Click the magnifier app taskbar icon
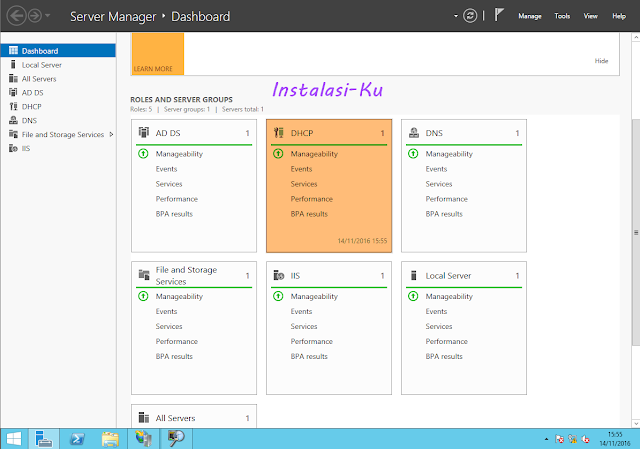 click(176, 439)
